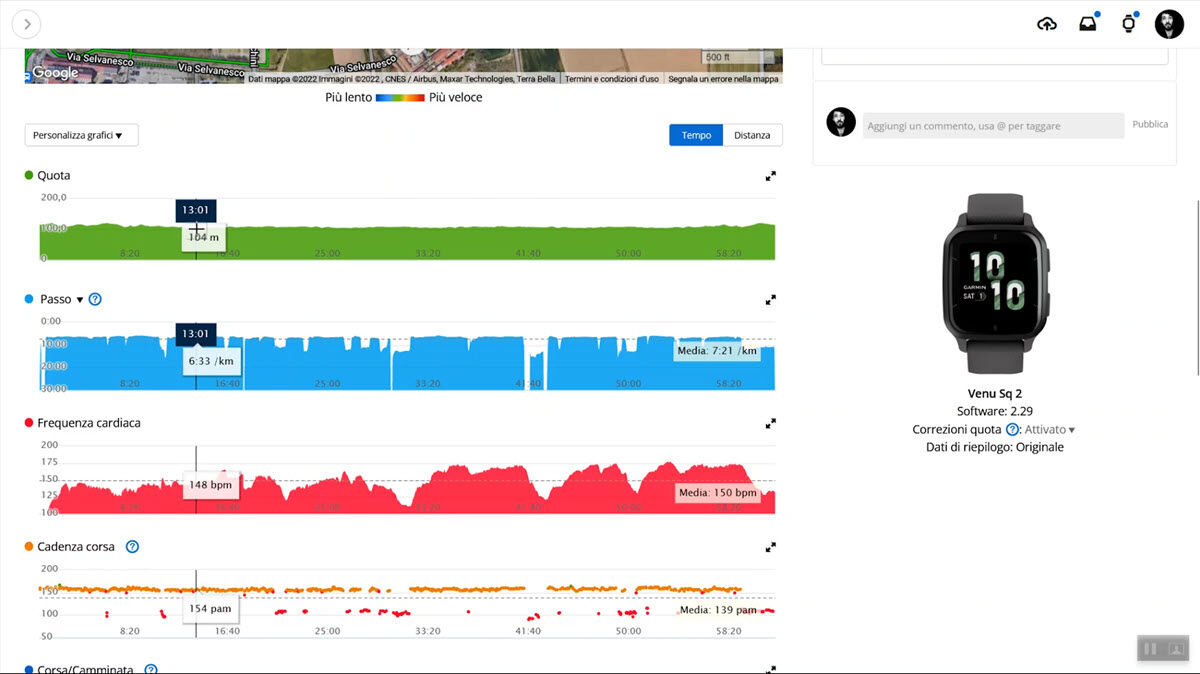
Task: Open the inbox notifications icon
Action: pos(1088,24)
